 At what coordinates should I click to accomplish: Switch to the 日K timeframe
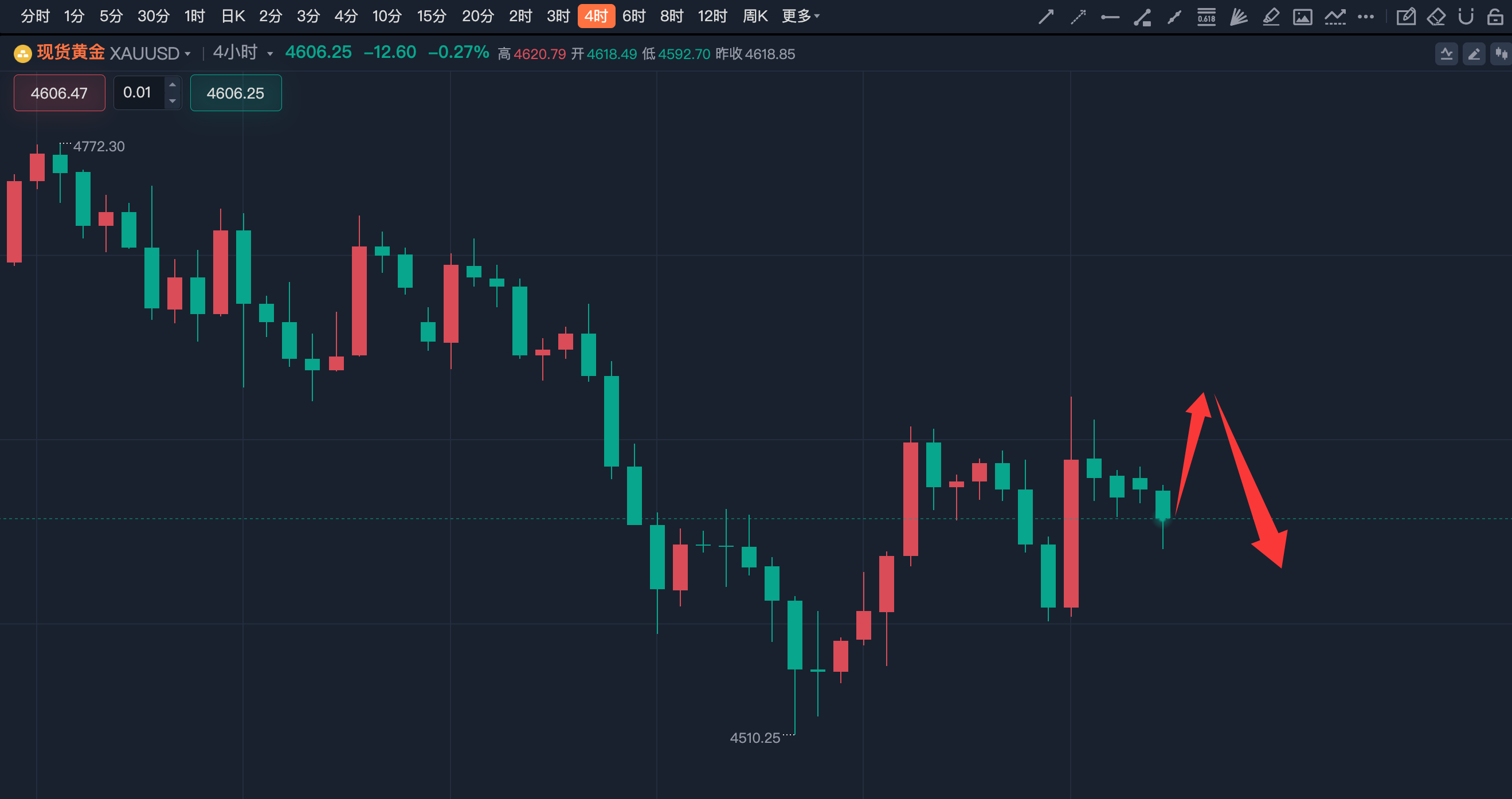[x=233, y=16]
